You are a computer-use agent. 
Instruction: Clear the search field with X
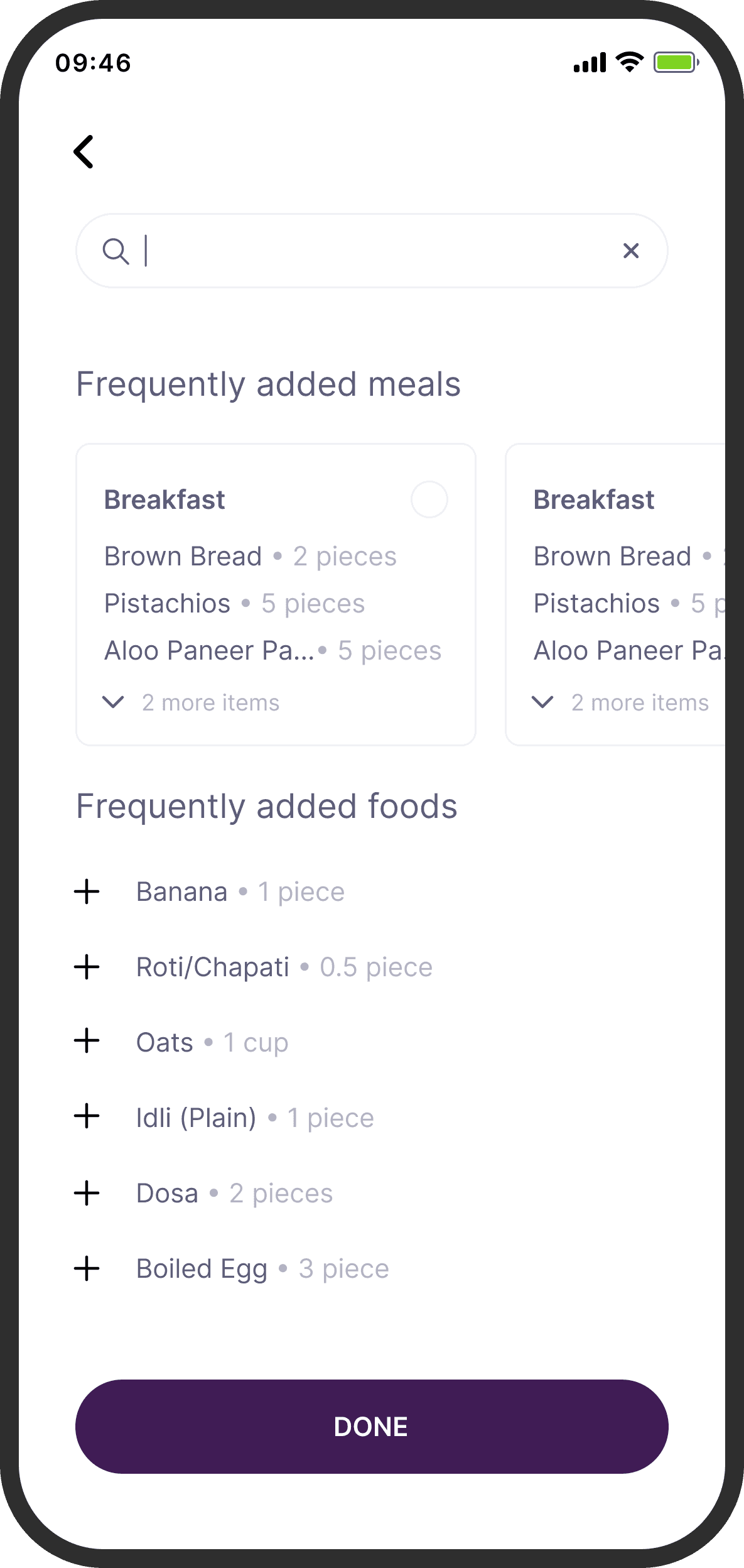[630, 251]
